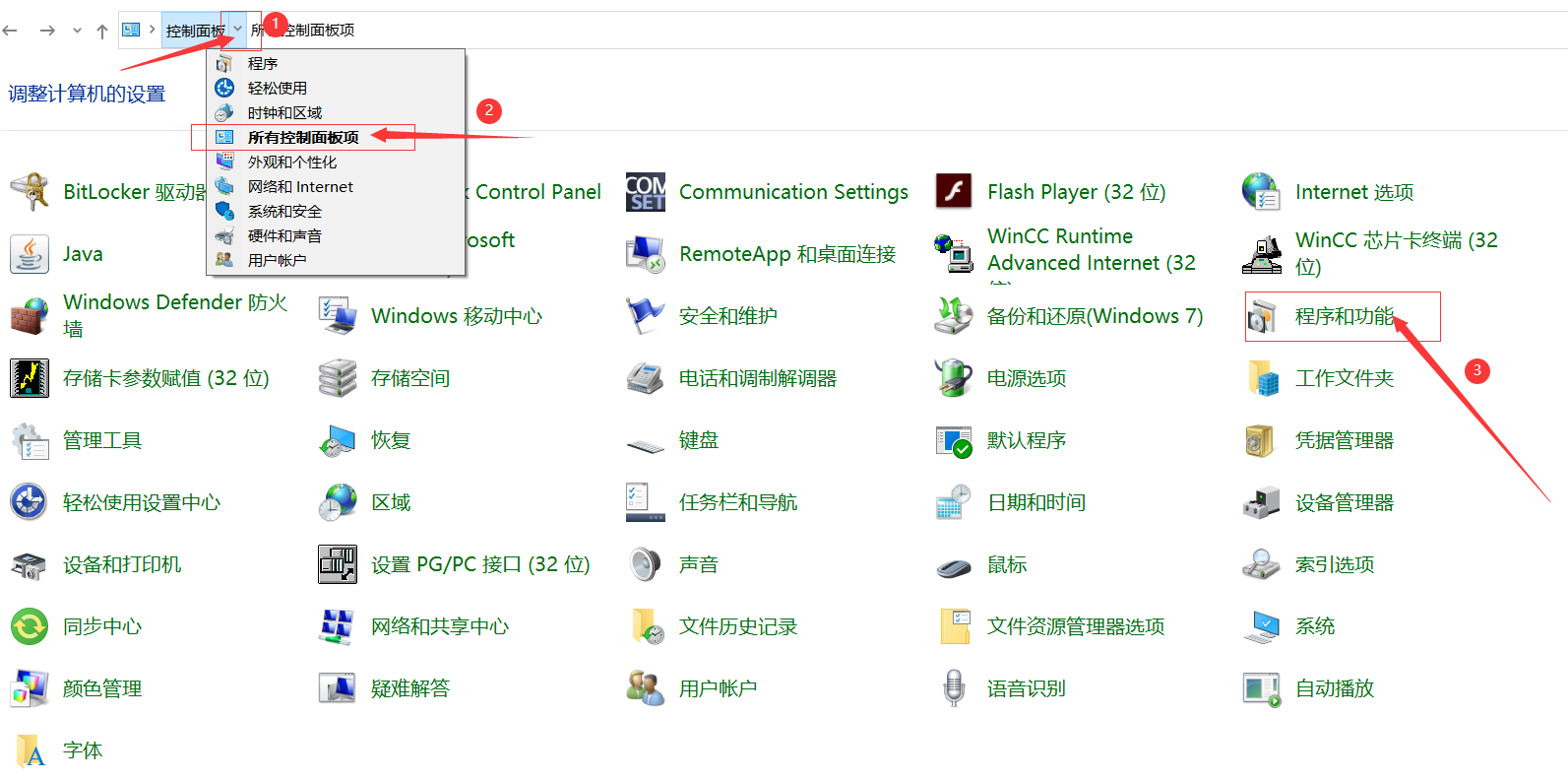Open the 轻松使用设置中心 link
Viewport: 1568px width, 781px height.
click(142, 502)
